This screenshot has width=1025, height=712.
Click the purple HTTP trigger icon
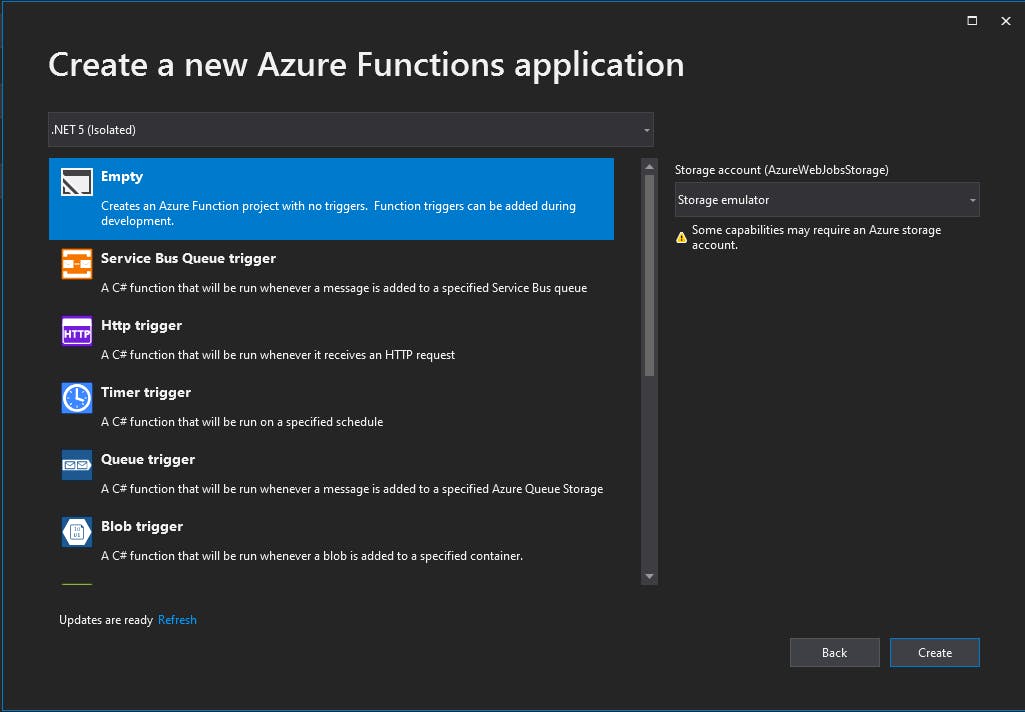click(x=77, y=331)
